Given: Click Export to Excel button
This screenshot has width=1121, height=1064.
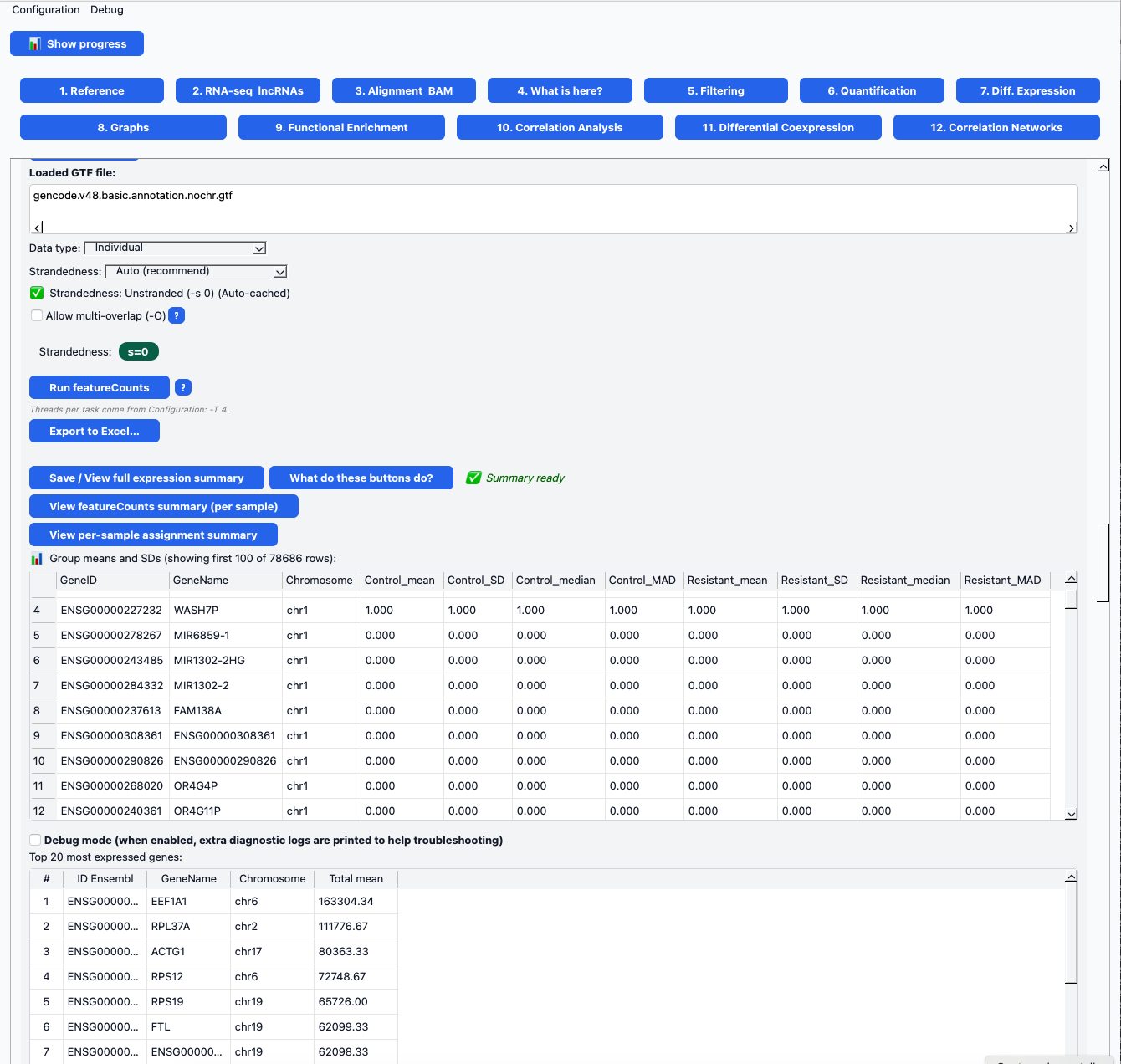Looking at the screenshot, I should pyautogui.click(x=94, y=431).
